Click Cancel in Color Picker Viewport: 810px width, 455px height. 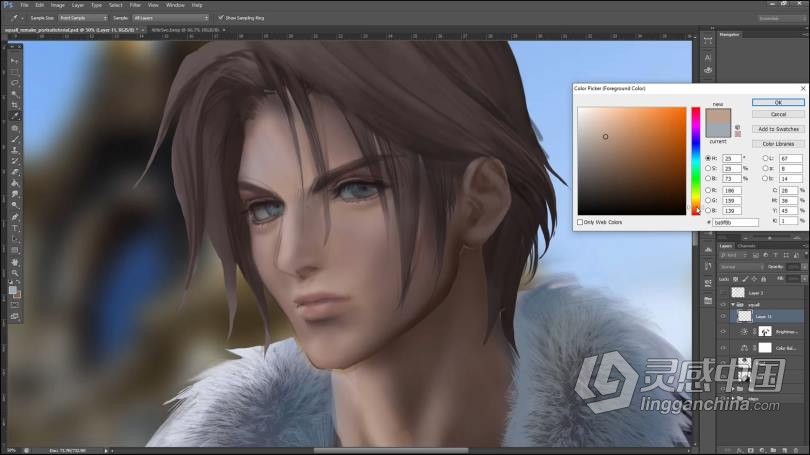pyautogui.click(x=778, y=114)
